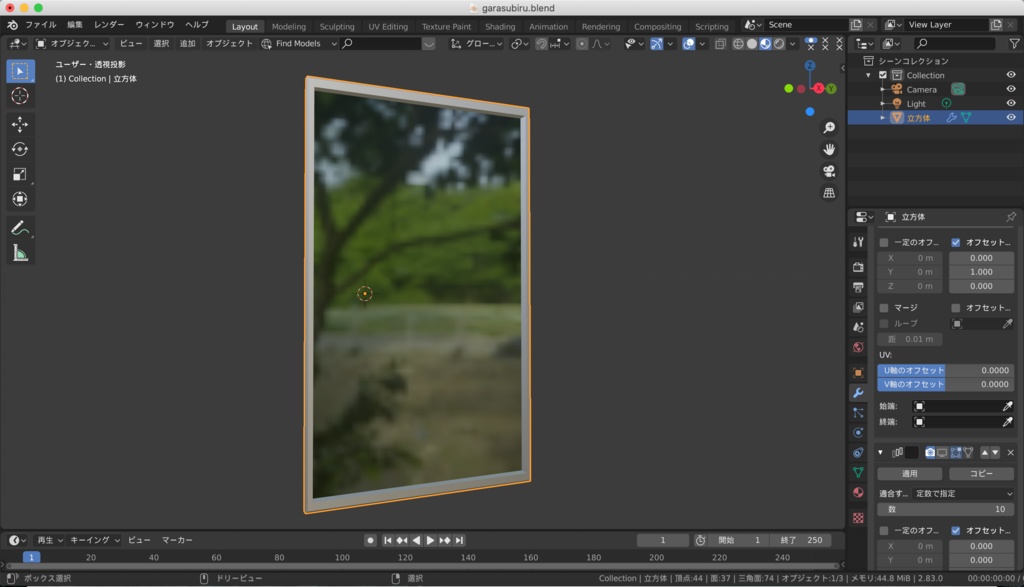This screenshot has width=1024, height=587.
Task: Hide the 立方体 object in outliner
Action: tap(1011, 118)
